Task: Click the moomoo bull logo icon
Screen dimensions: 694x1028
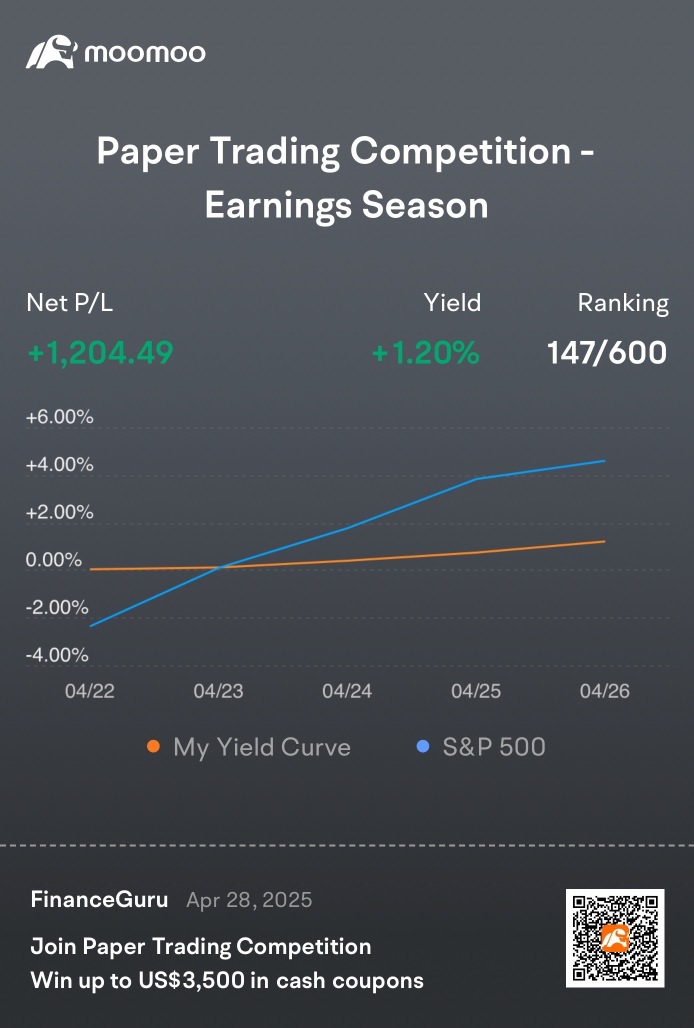Action: tap(52, 52)
